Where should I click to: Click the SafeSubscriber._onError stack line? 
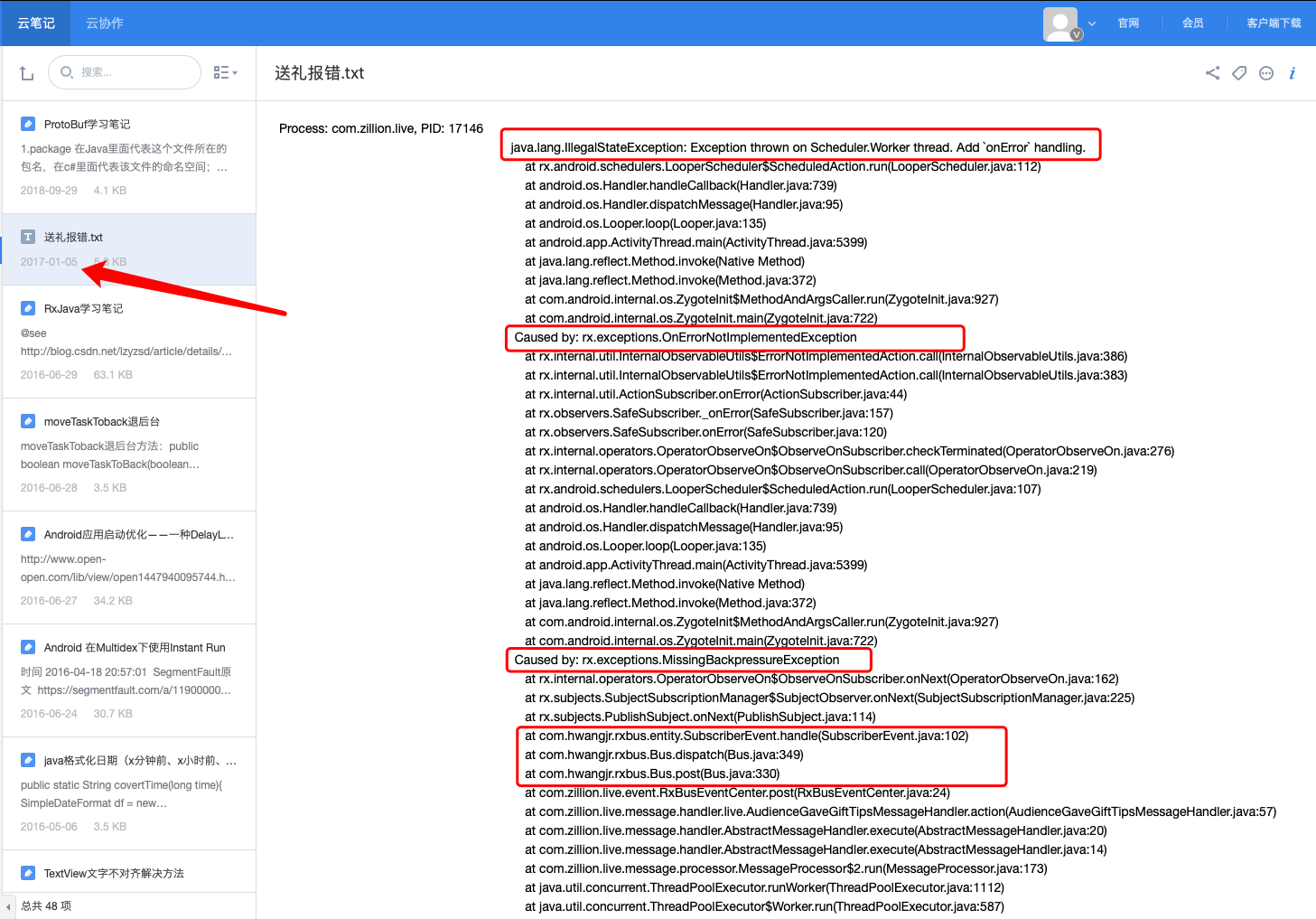pyautogui.click(x=709, y=413)
